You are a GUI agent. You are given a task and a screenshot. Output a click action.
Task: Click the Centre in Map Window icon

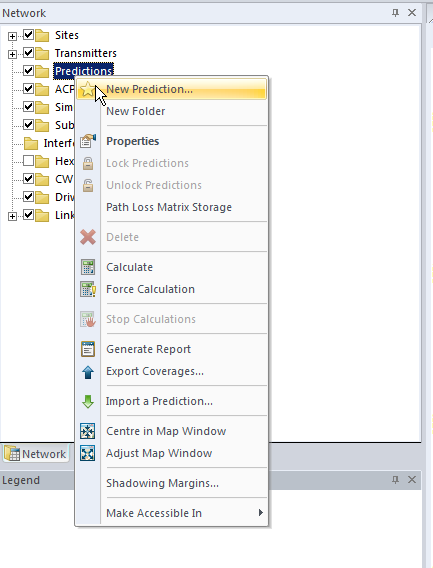[88, 431]
